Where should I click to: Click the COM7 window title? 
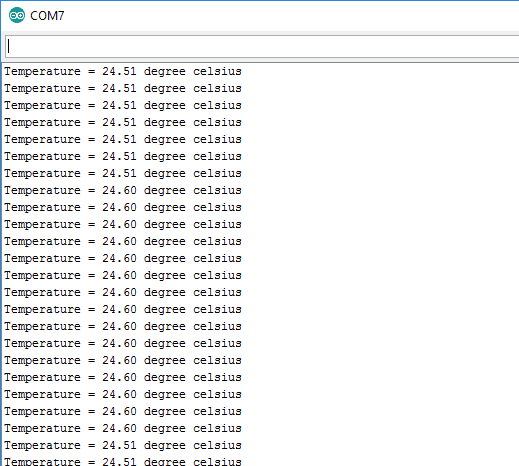click(47, 16)
